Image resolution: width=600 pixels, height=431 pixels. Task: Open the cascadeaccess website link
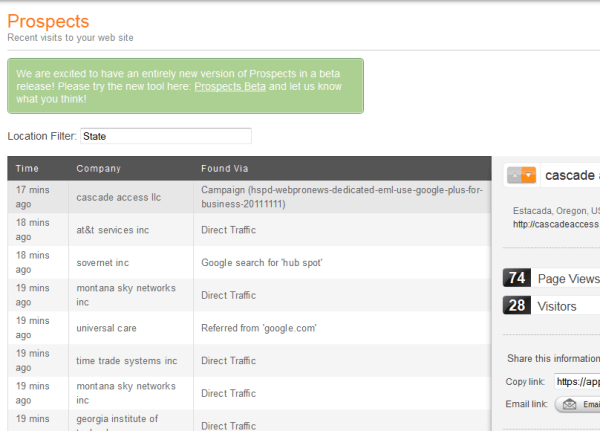click(556, 224)
